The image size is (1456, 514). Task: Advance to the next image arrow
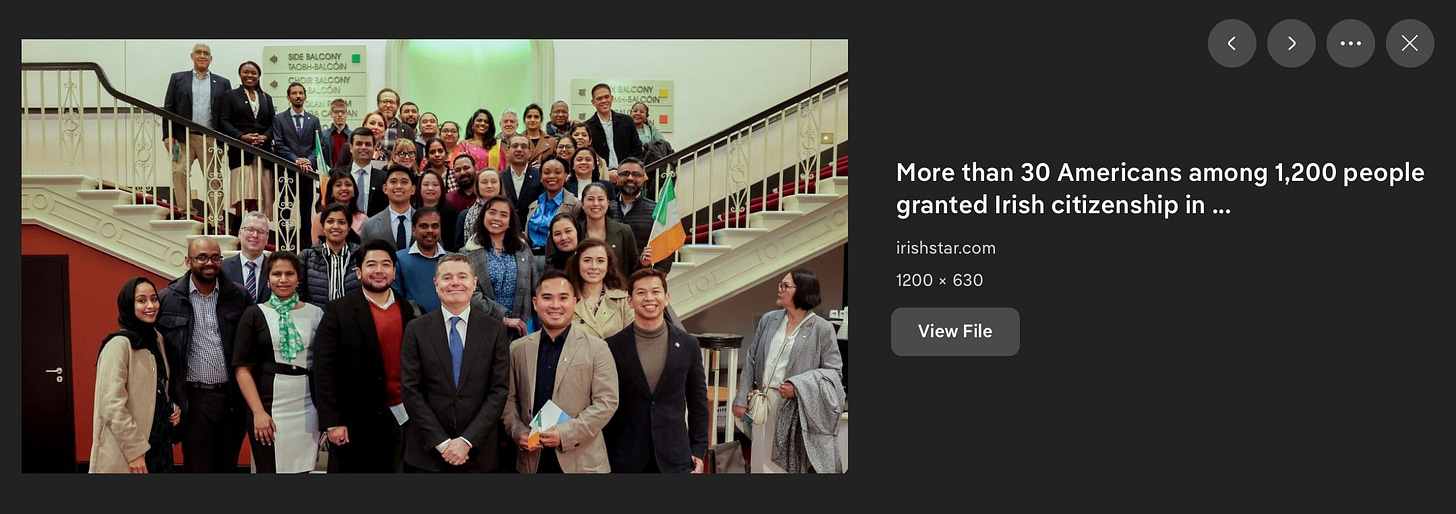pyautogui.click(x=1291, y=43)
